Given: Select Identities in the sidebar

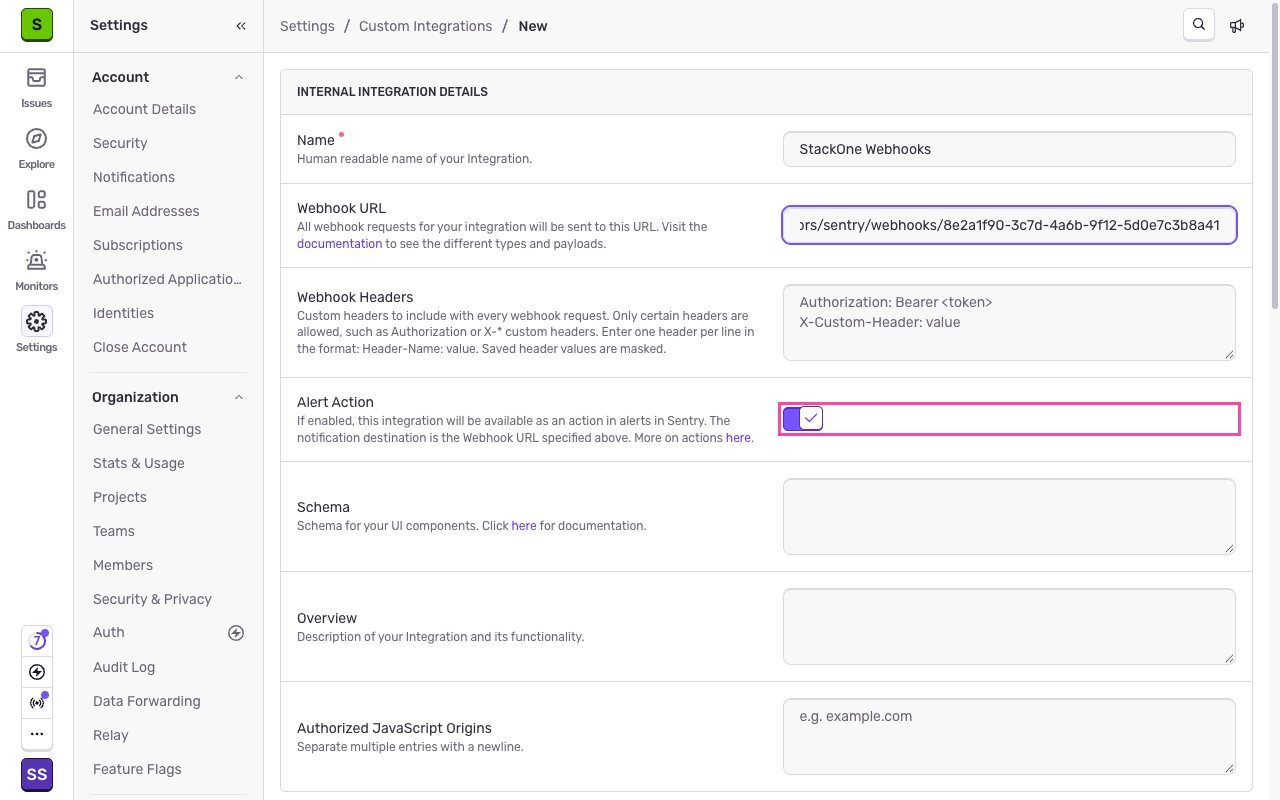Looking at the screenshot, I should [x=123, y=313].
